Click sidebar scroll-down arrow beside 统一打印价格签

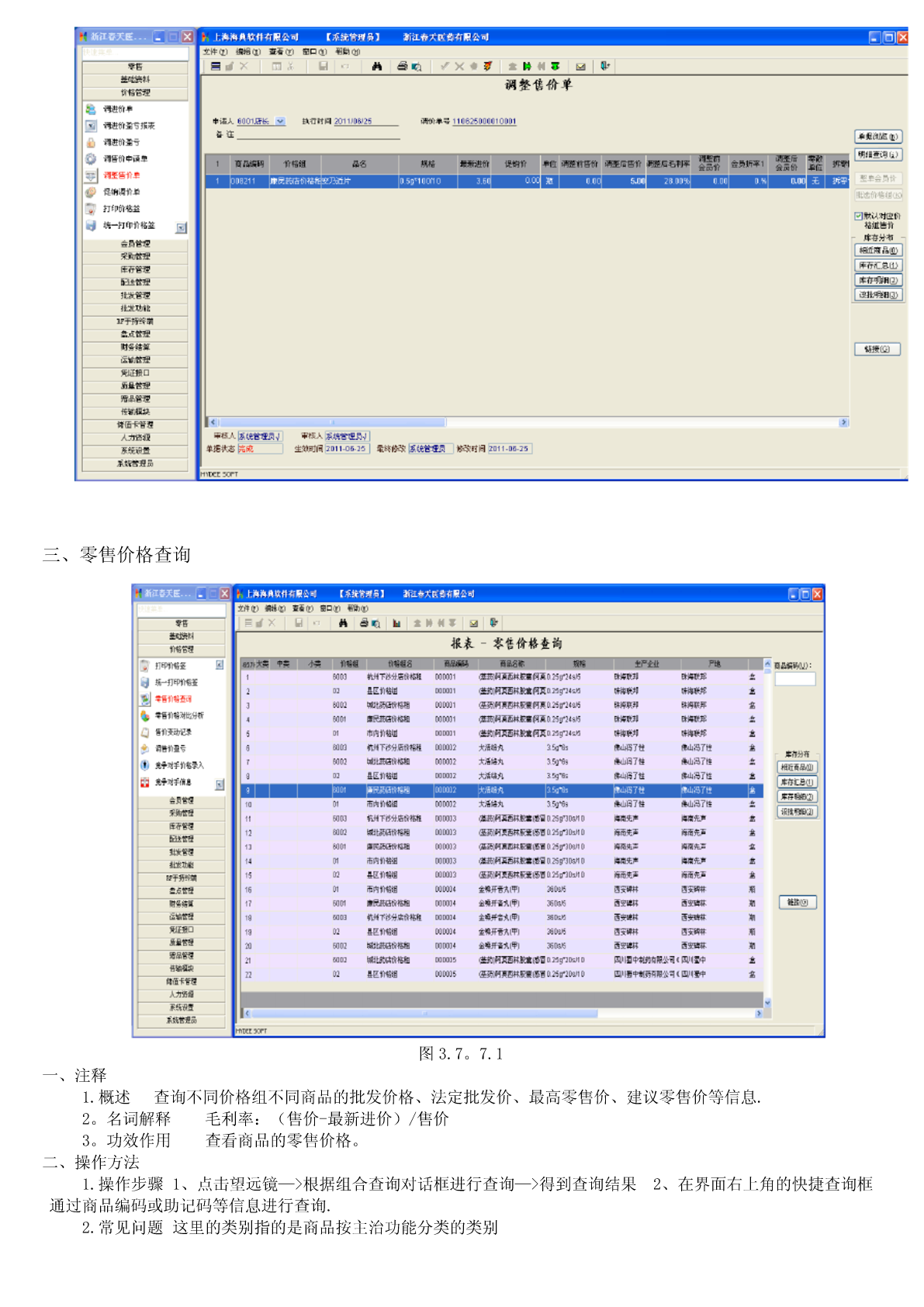181,228
